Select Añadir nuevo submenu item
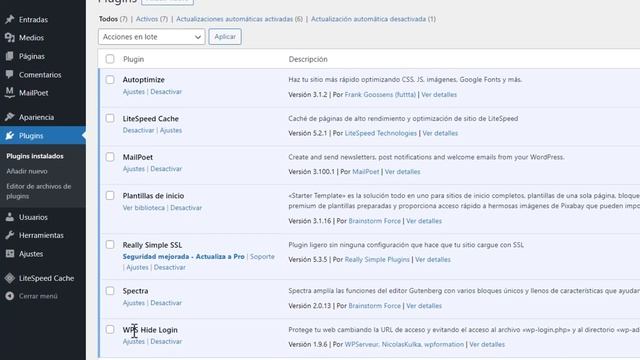The height and width of the screenshot is (360, 640). pos(27,171)
